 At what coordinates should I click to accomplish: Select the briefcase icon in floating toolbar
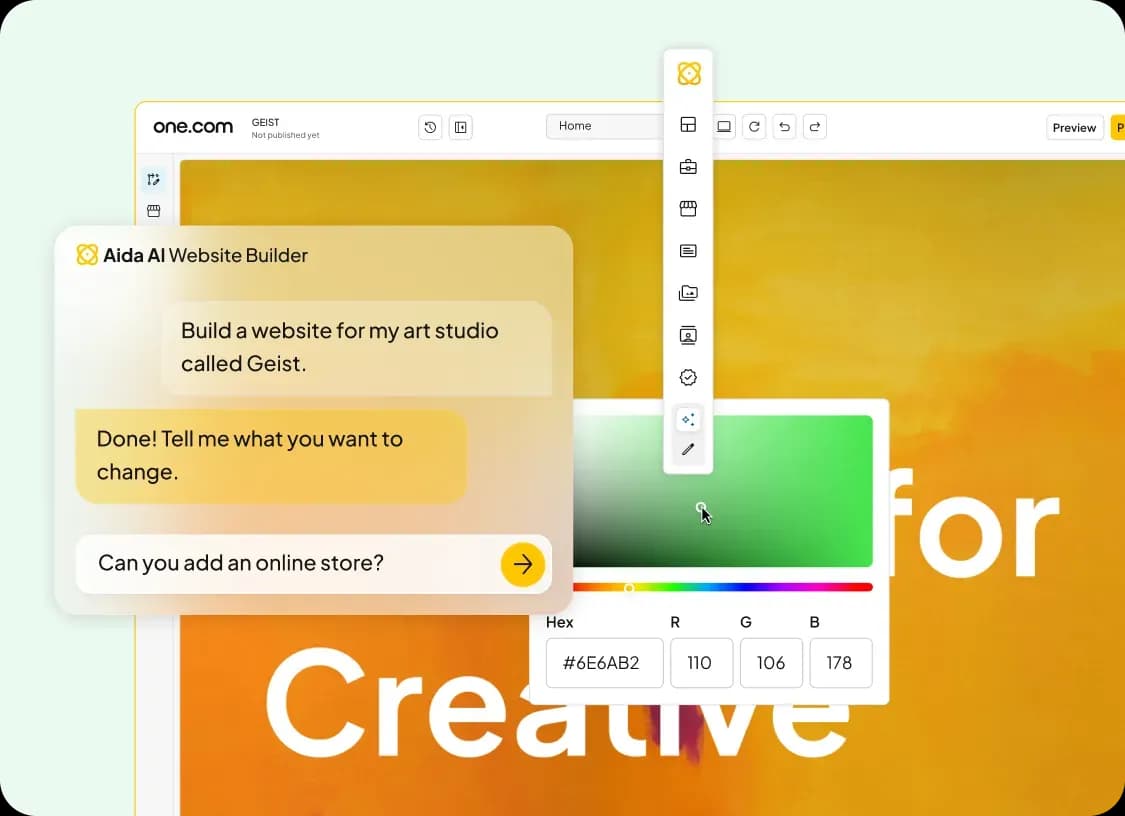point(688,167)
